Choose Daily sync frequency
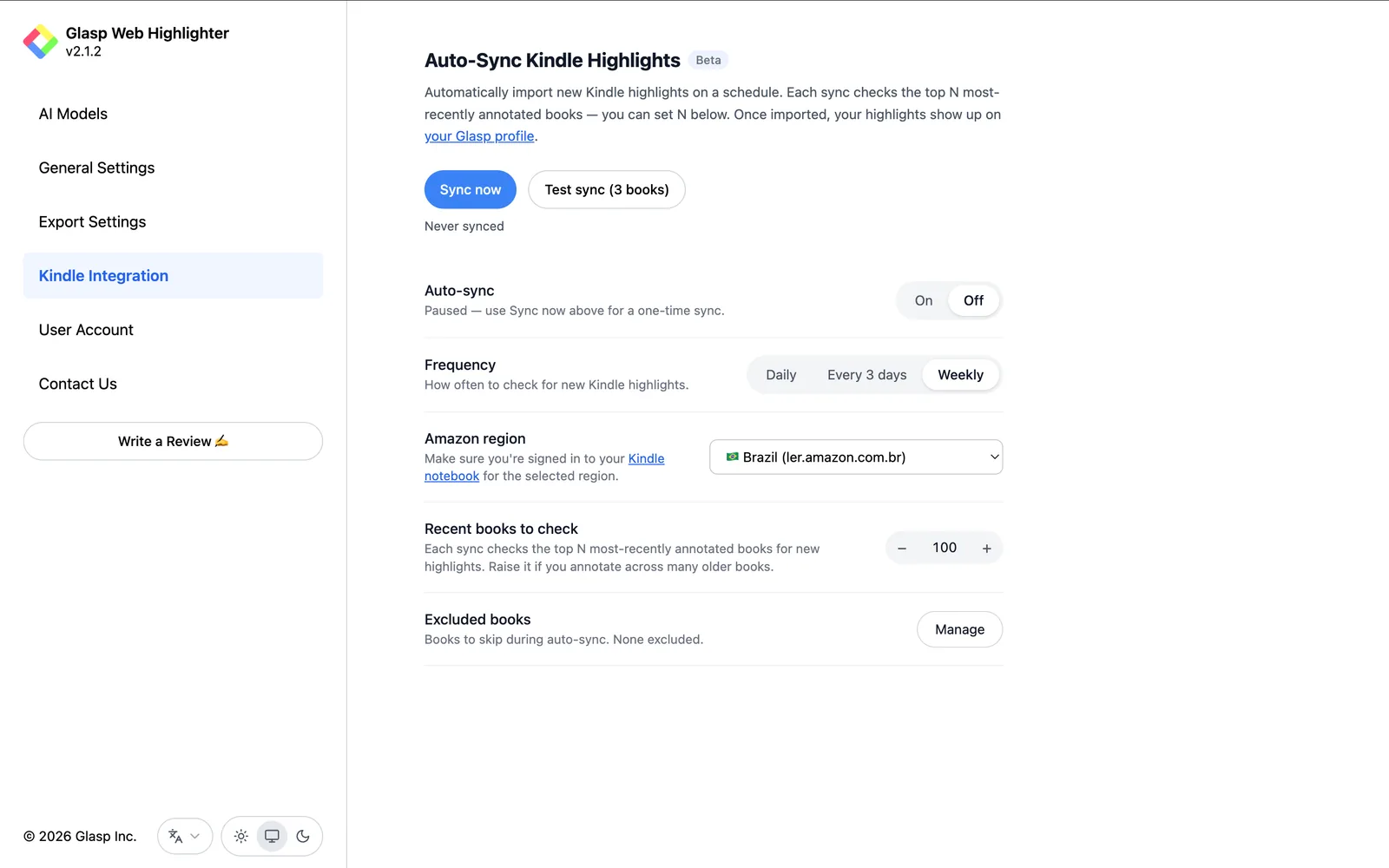1389x868 pixels. click(x=780, y=375)
